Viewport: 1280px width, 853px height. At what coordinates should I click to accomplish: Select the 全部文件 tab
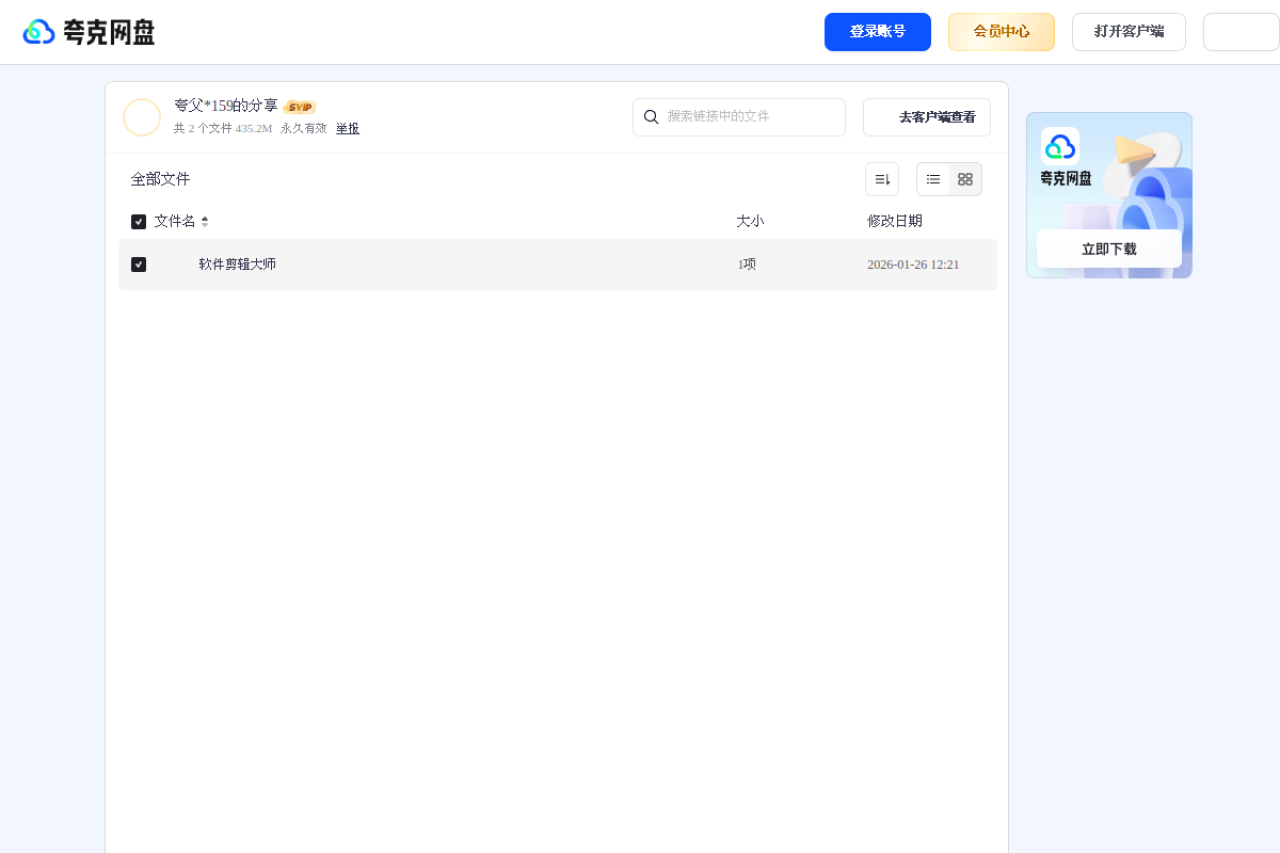tap(159, 178)
